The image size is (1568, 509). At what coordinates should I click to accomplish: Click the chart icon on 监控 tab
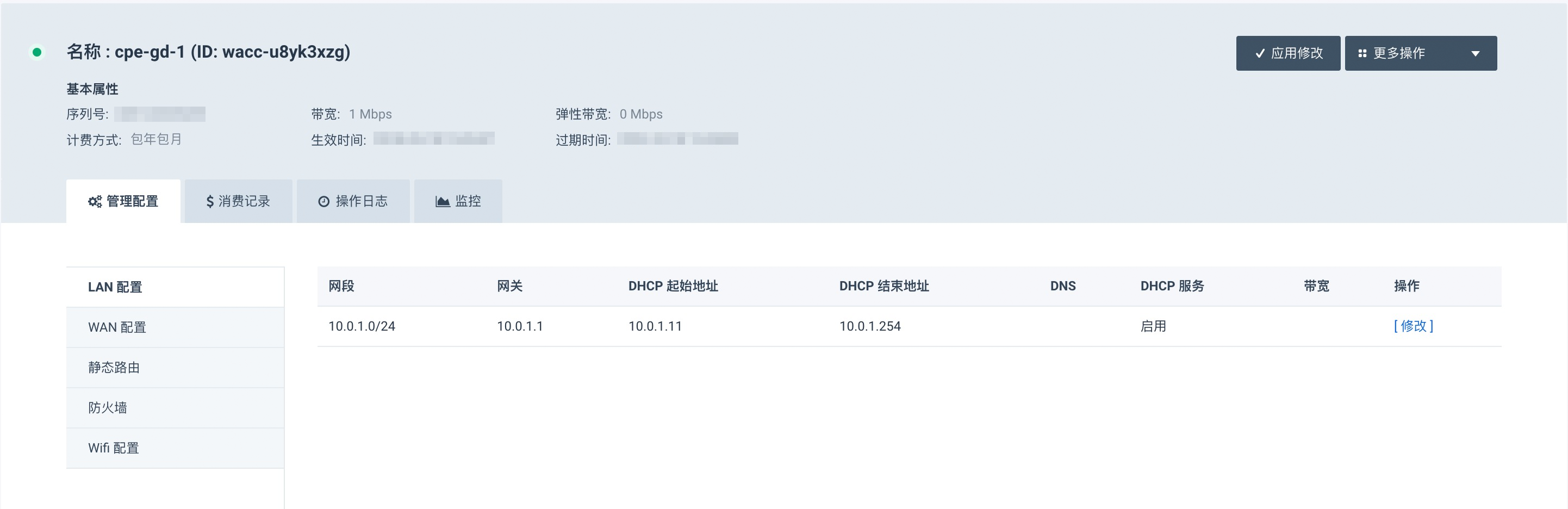pos(443,202)
